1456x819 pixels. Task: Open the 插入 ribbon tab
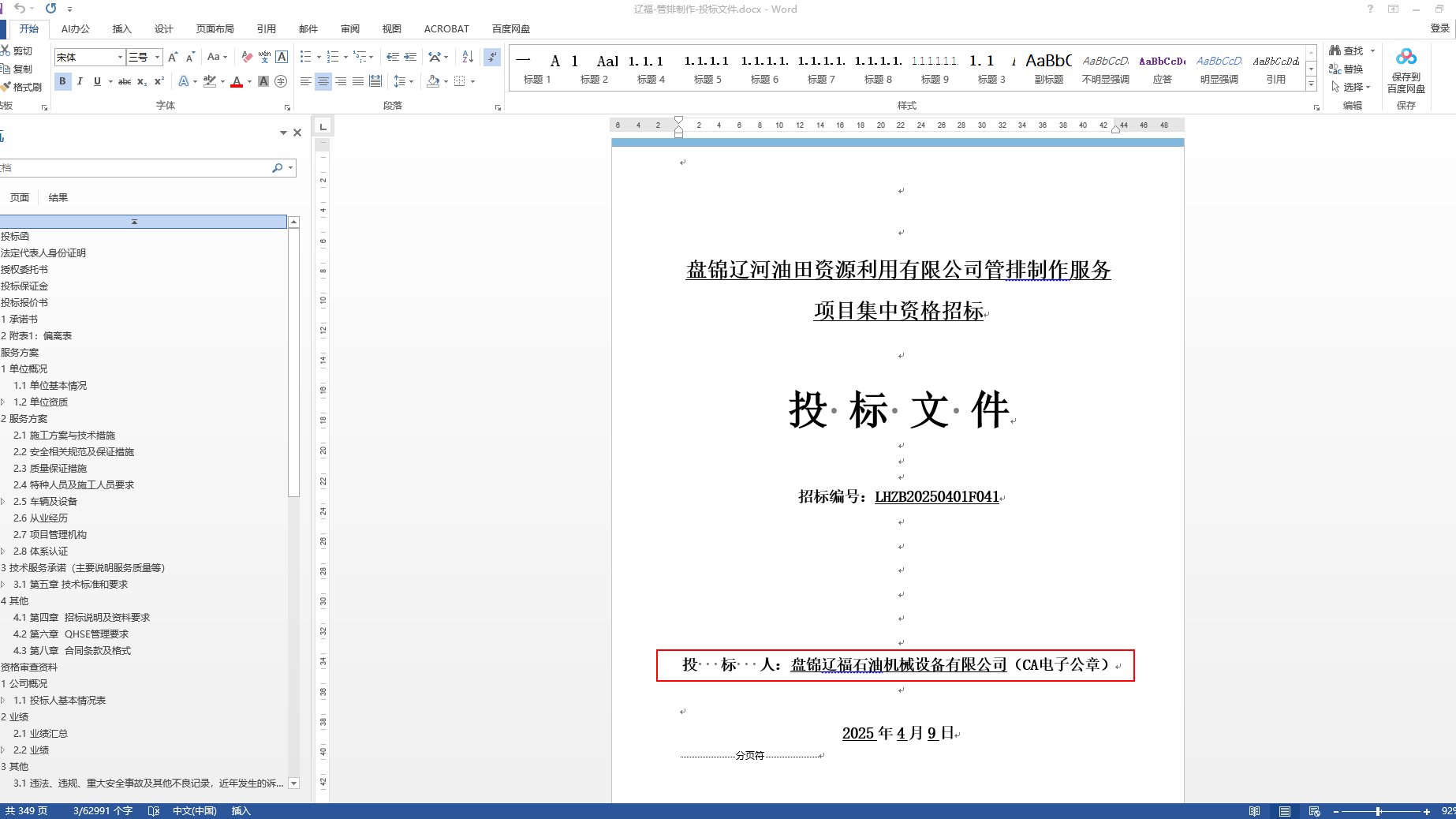[x=121, y=29]
